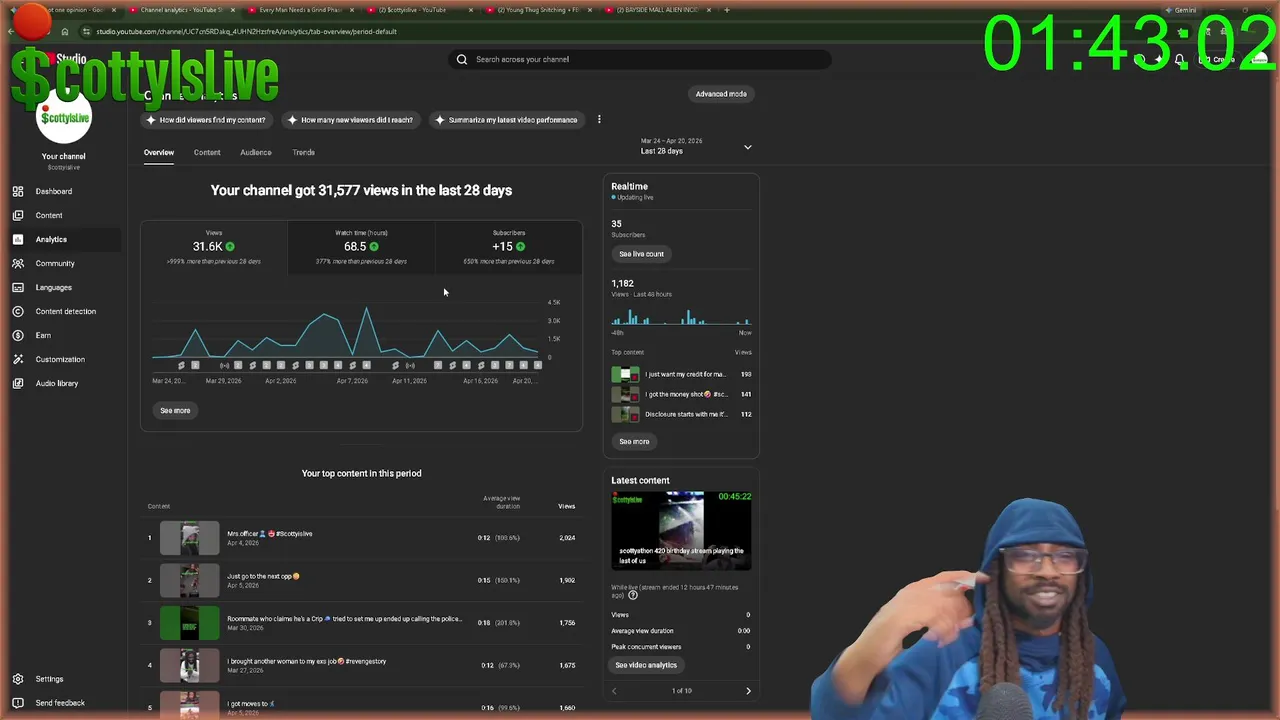Click Advanced mode button
The image size is (1280, 720).
[x=721, y=94]
